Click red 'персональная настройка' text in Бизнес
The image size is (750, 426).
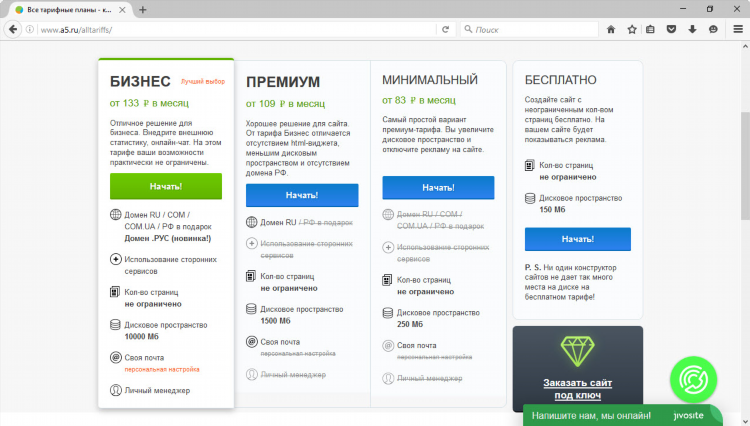tap(162, 369)
